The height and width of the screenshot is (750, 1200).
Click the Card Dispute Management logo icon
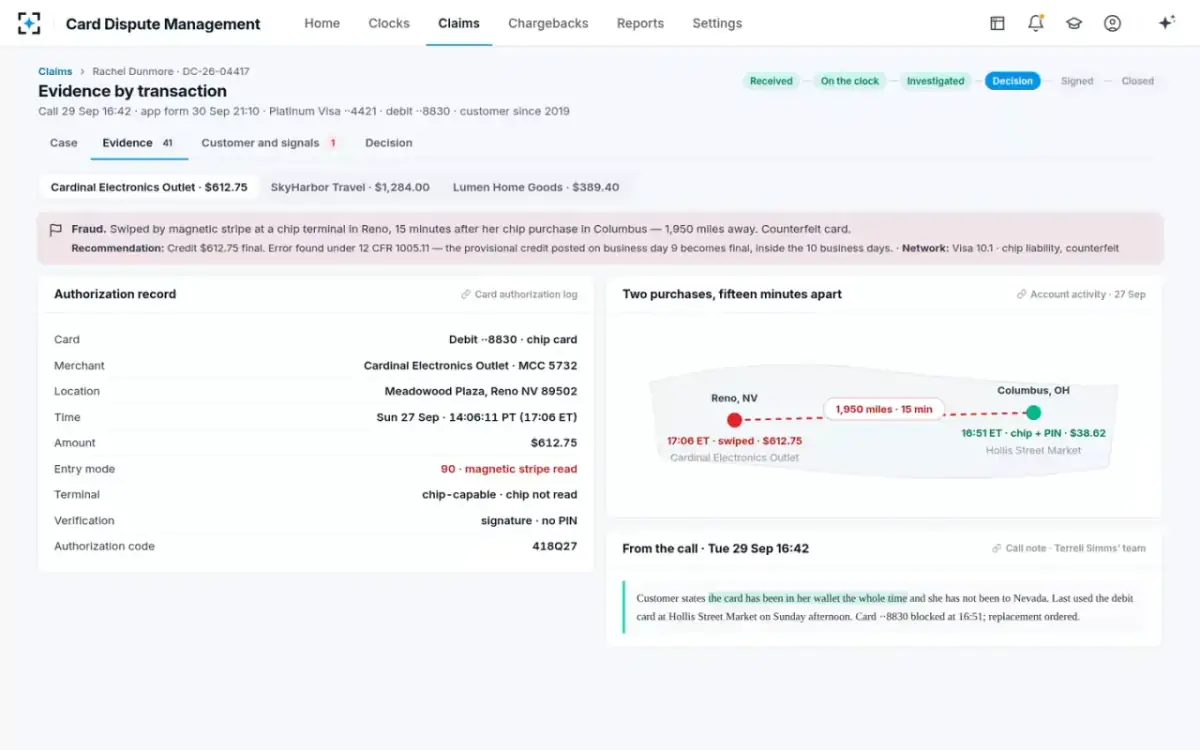(30, 23)
